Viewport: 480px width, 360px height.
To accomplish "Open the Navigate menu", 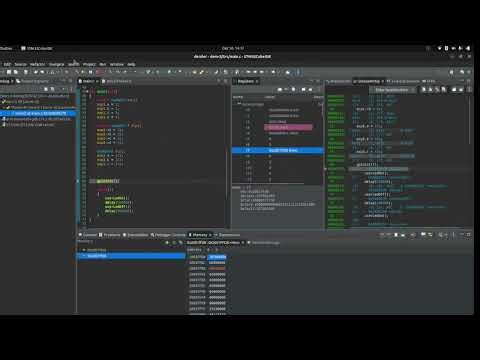I will 57,64.
